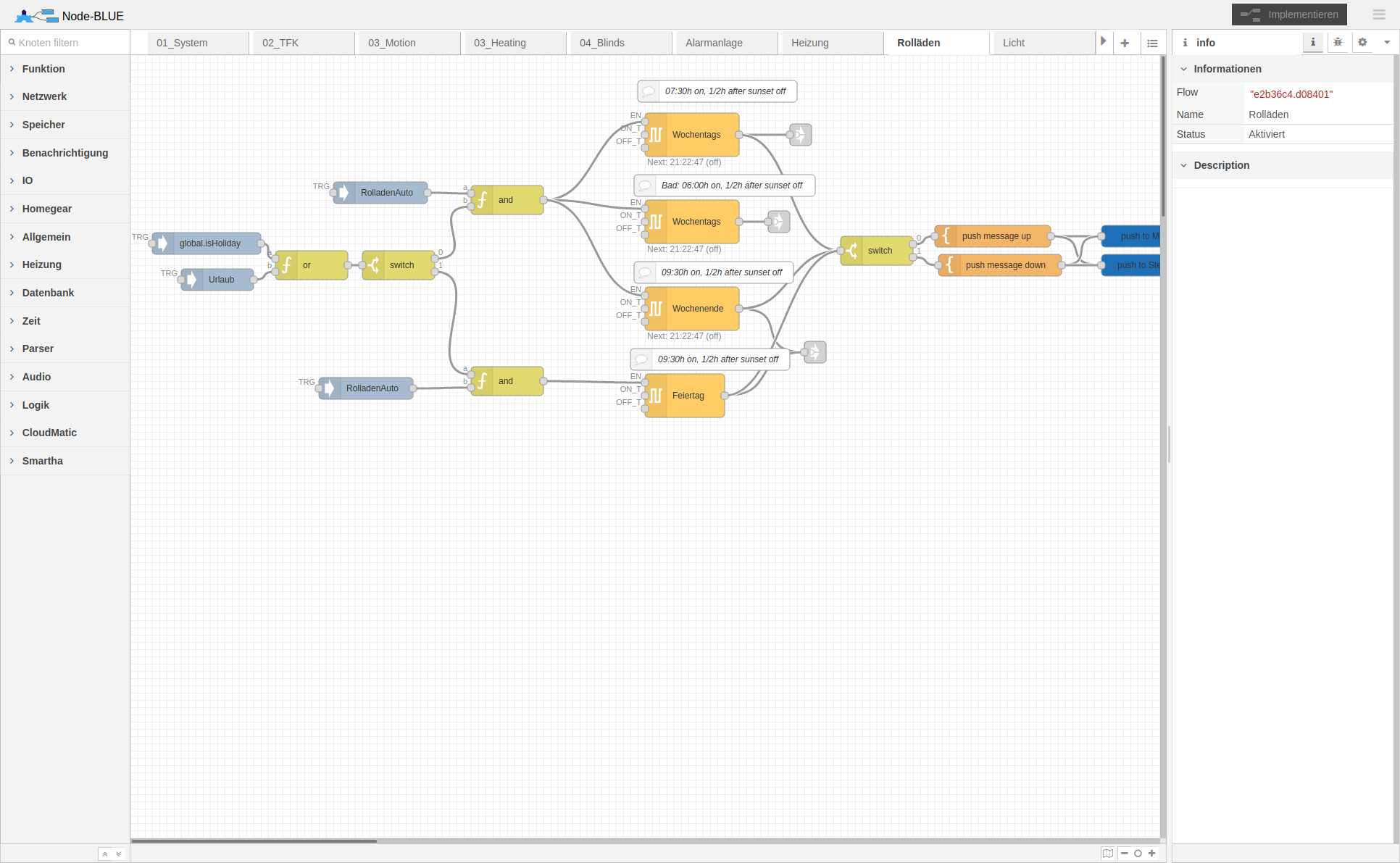Switch to the Licht flow tab
Screen dimensions: 1400x863
(x=1045, y=43)
